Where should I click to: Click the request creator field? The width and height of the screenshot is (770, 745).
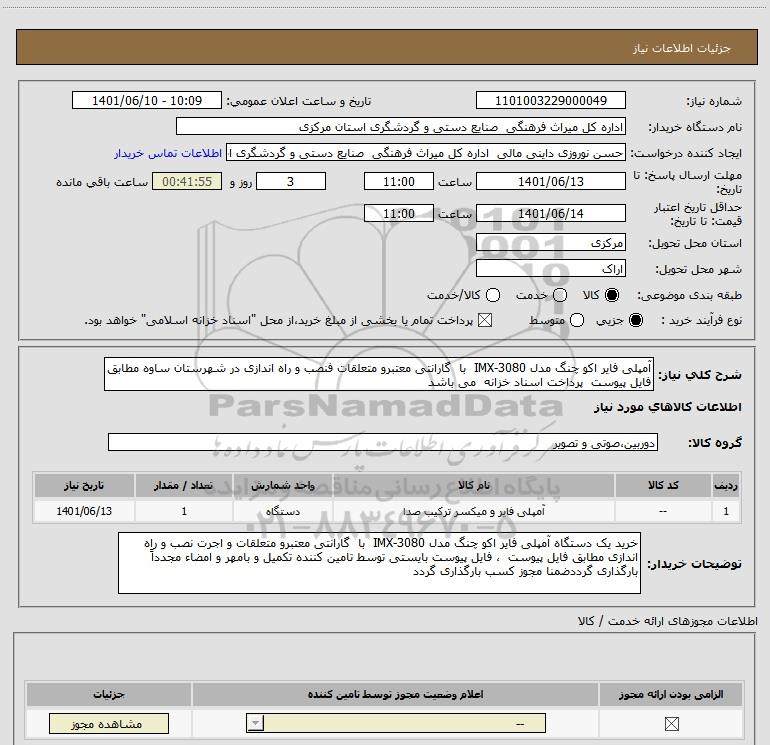[426, 153]
